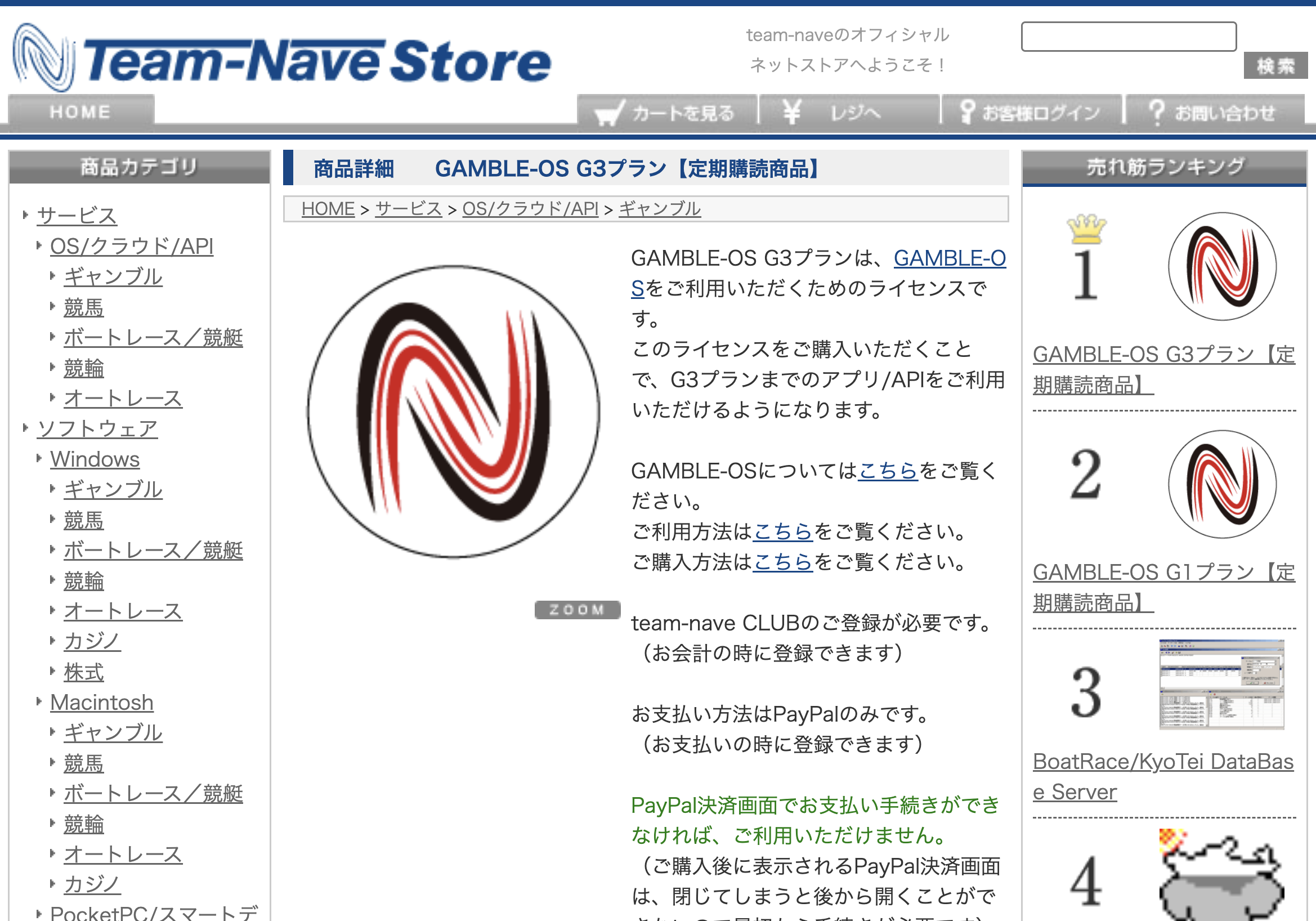The height and width of the screenshot is (921, 1316).
Task: Open こちら link for ご購入方法
Action: (x=782, y=562)
